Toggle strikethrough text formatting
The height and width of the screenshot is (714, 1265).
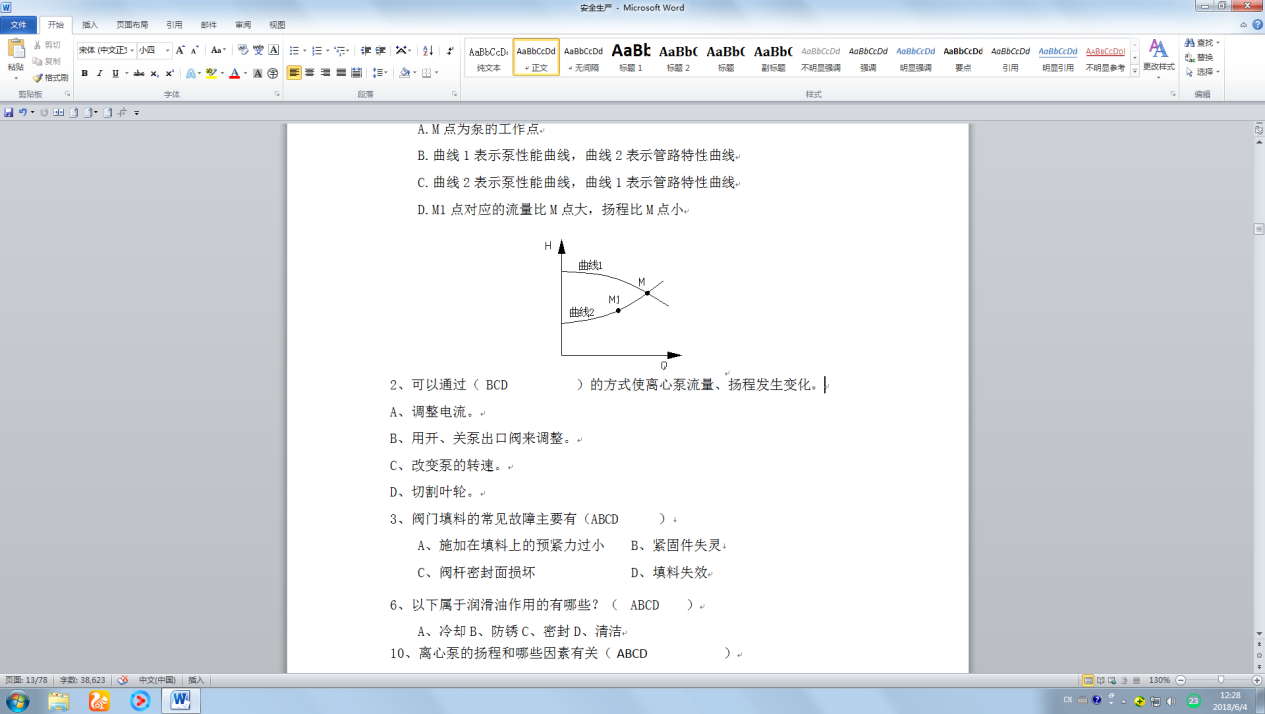click(x=139, y=73)
